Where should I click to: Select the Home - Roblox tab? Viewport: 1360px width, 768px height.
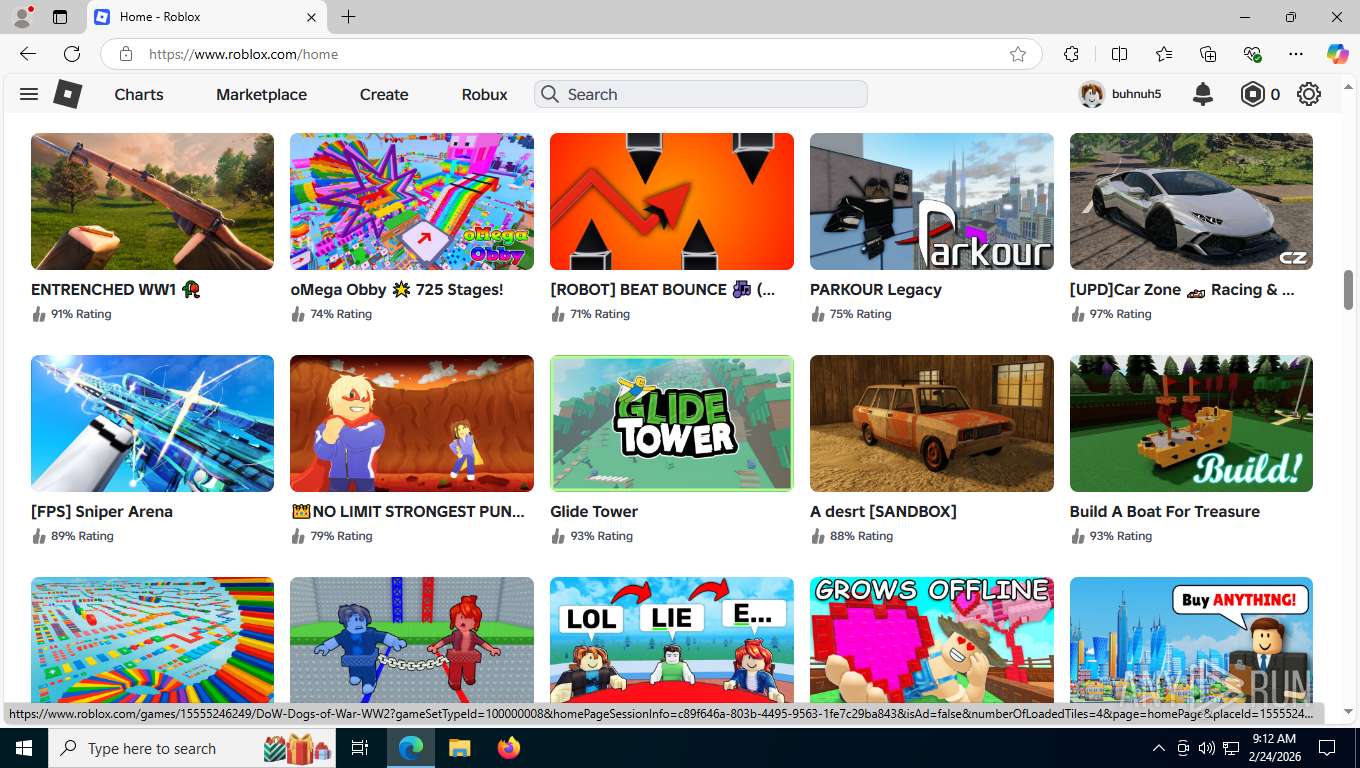[x=206, y=17]
